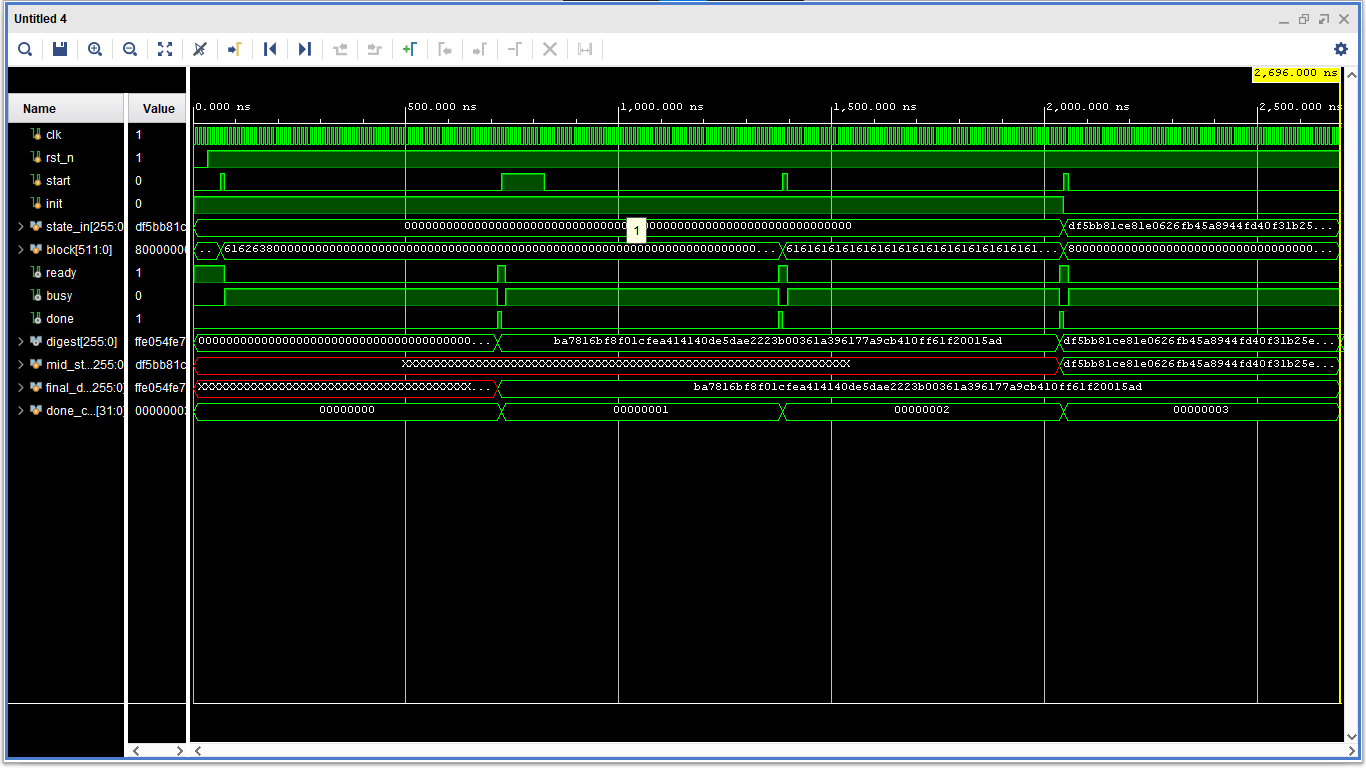Click digest value ffe054fe7 in Value column
Screen dimensions: 1366x768
161,342
